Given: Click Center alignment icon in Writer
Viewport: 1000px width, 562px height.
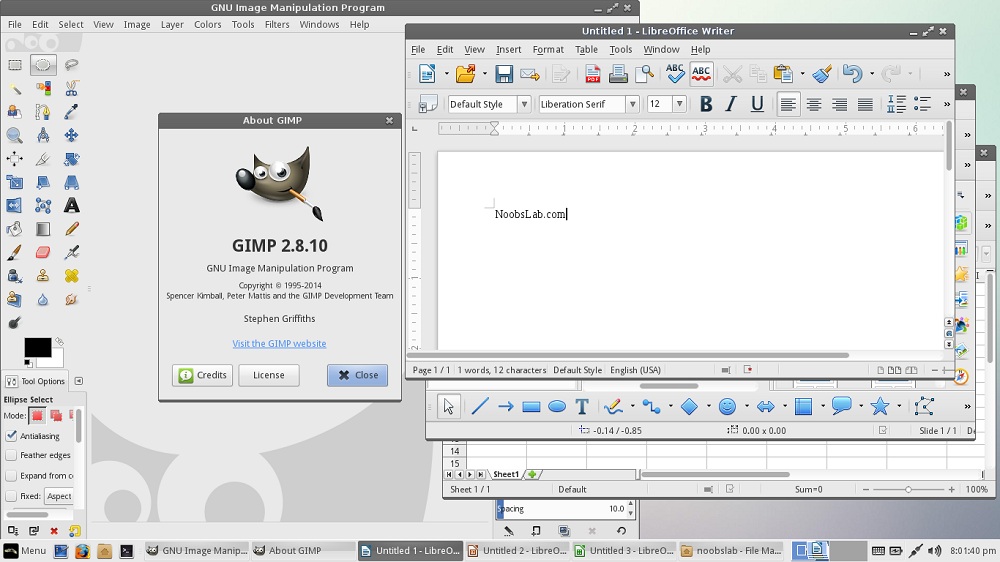Looking at the screenshot, I should [x=814, y=104].
